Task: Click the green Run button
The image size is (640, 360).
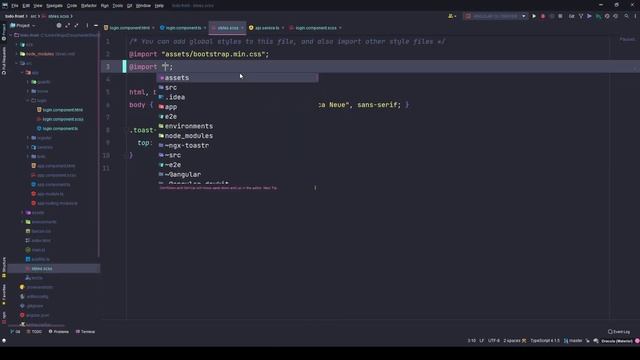Action: pyautogui.click(x=534, y=16)
